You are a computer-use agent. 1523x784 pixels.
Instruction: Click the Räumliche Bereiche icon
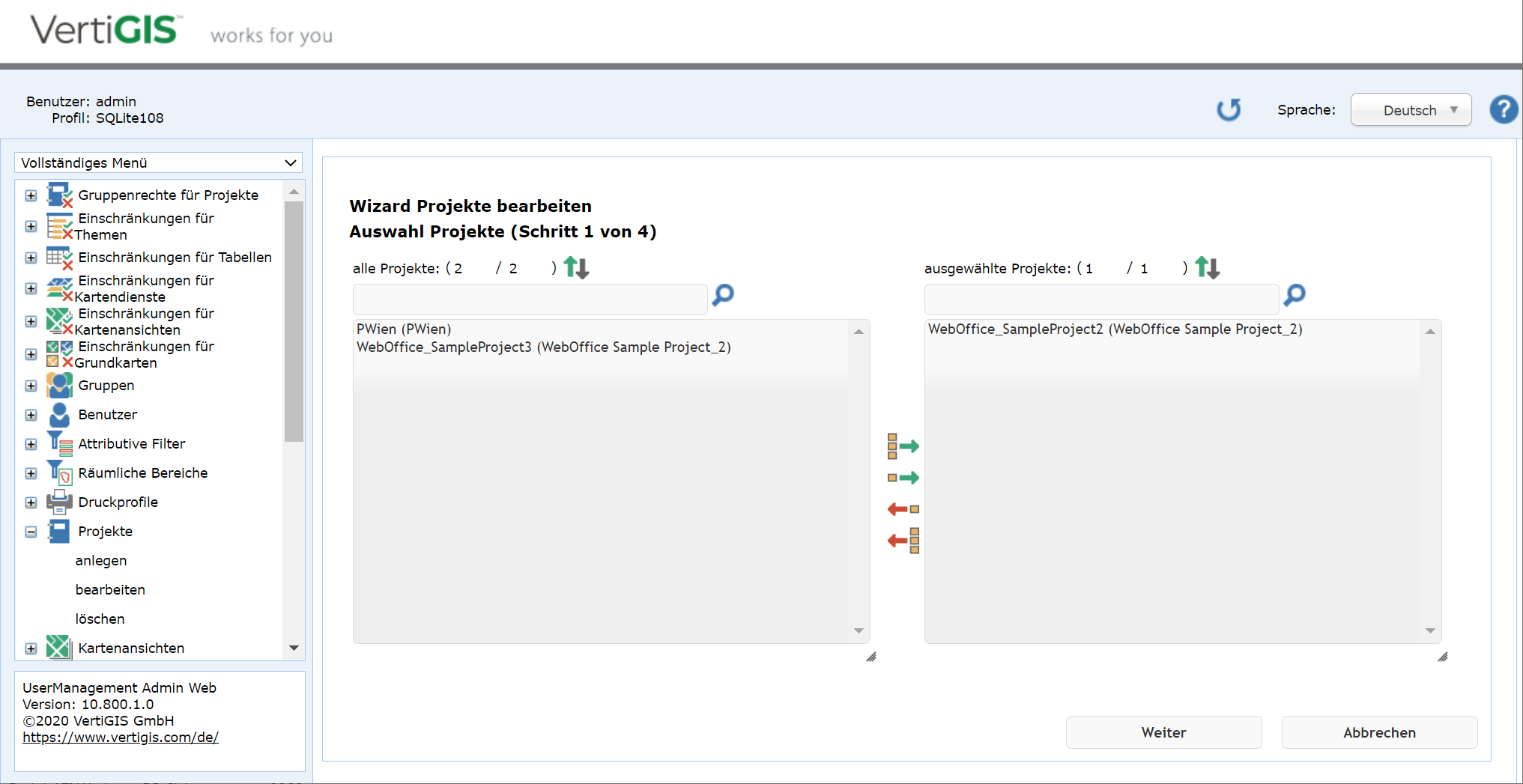pyautogui.click(x=59, y=473)
